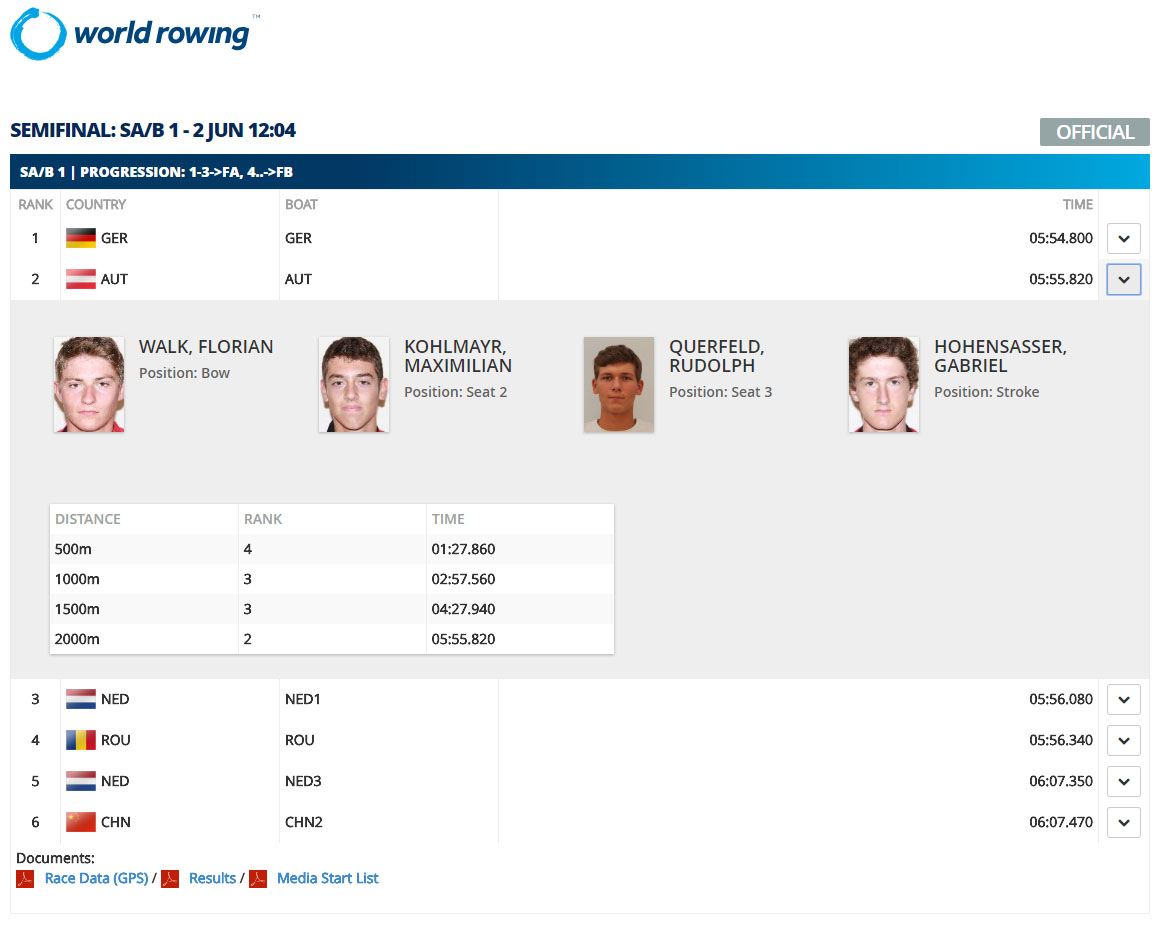Image resolution: width=1159 pixels, height=925 pixels.
Task: Click the photo of HOHENSASSER, GABRIEL
Action: [884, 384]
